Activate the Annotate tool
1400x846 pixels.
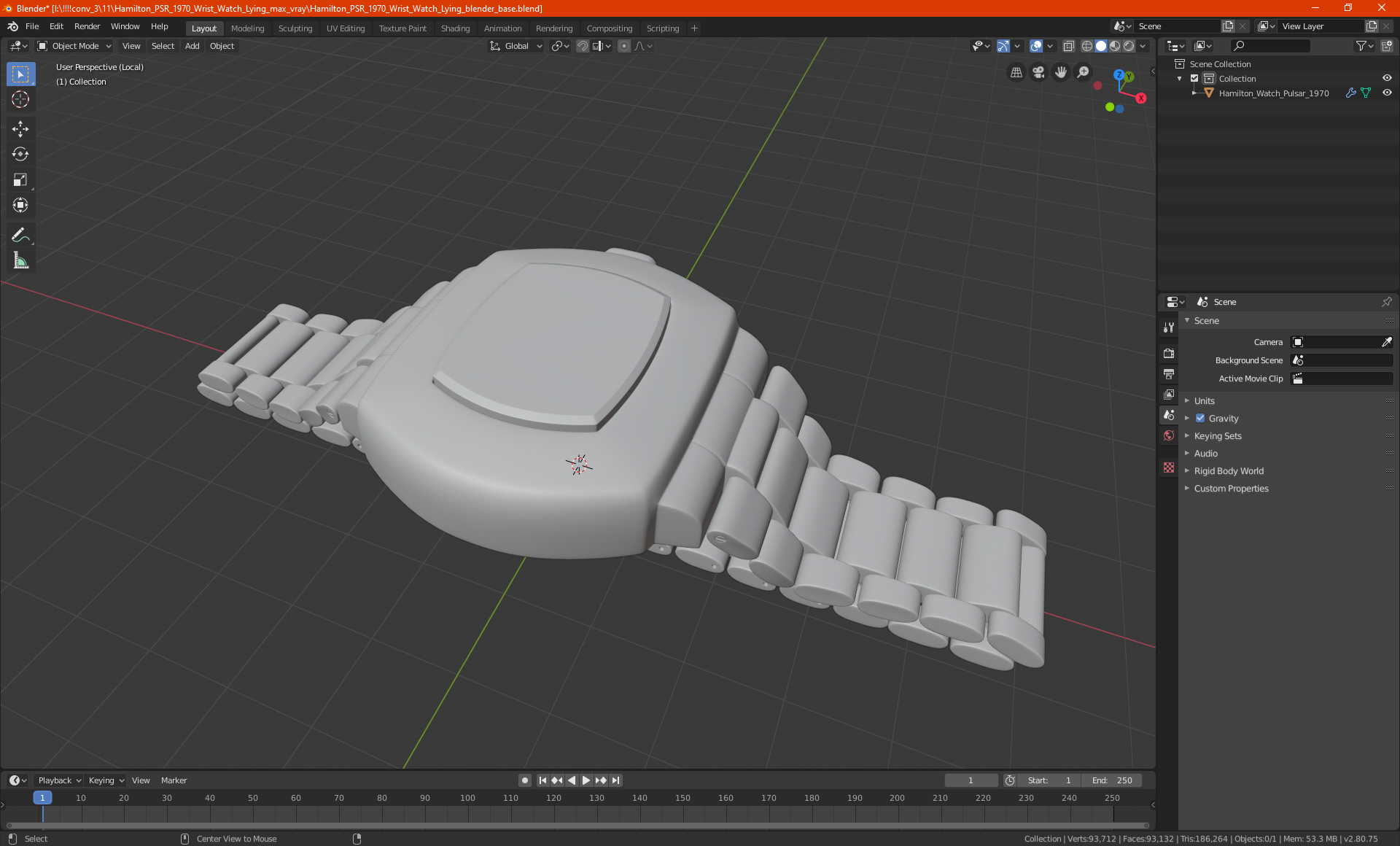(x=20, y=235)
